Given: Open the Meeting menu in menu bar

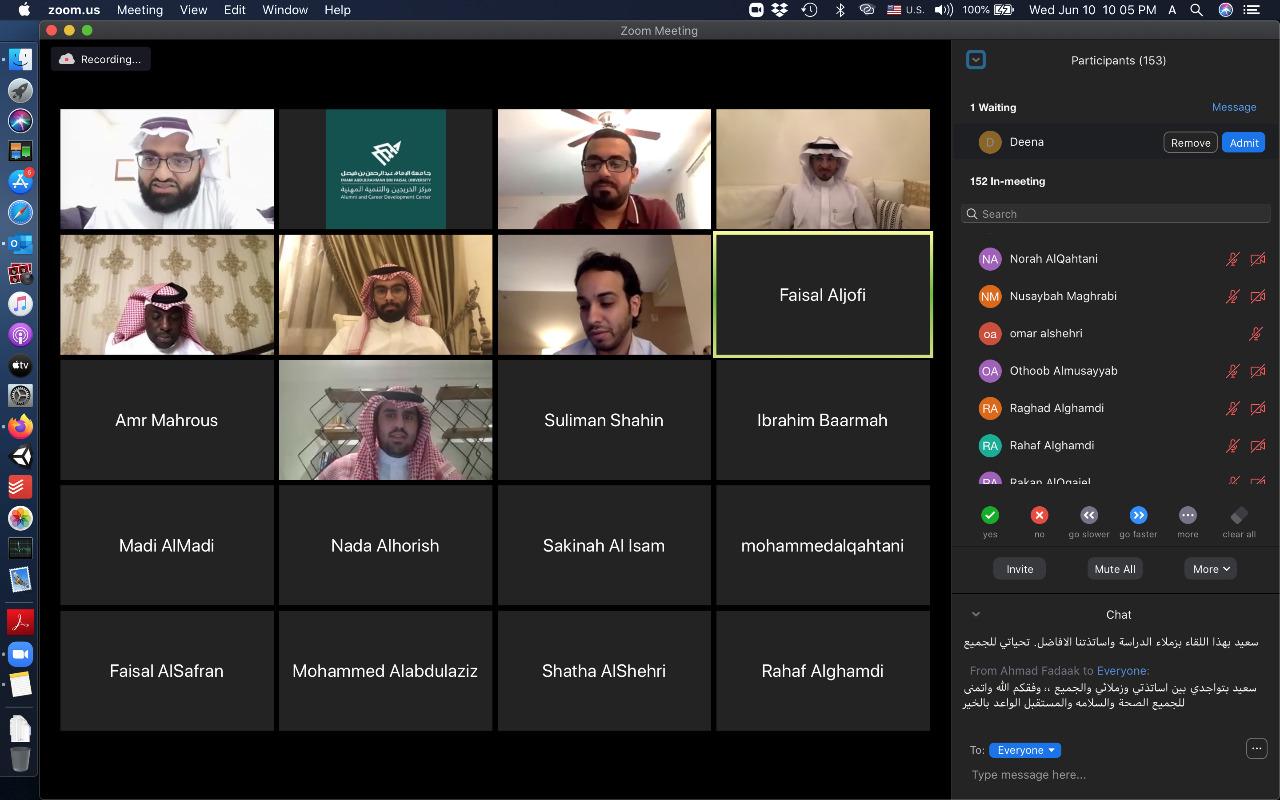Looking at the screenshot, I should [139, 10].
